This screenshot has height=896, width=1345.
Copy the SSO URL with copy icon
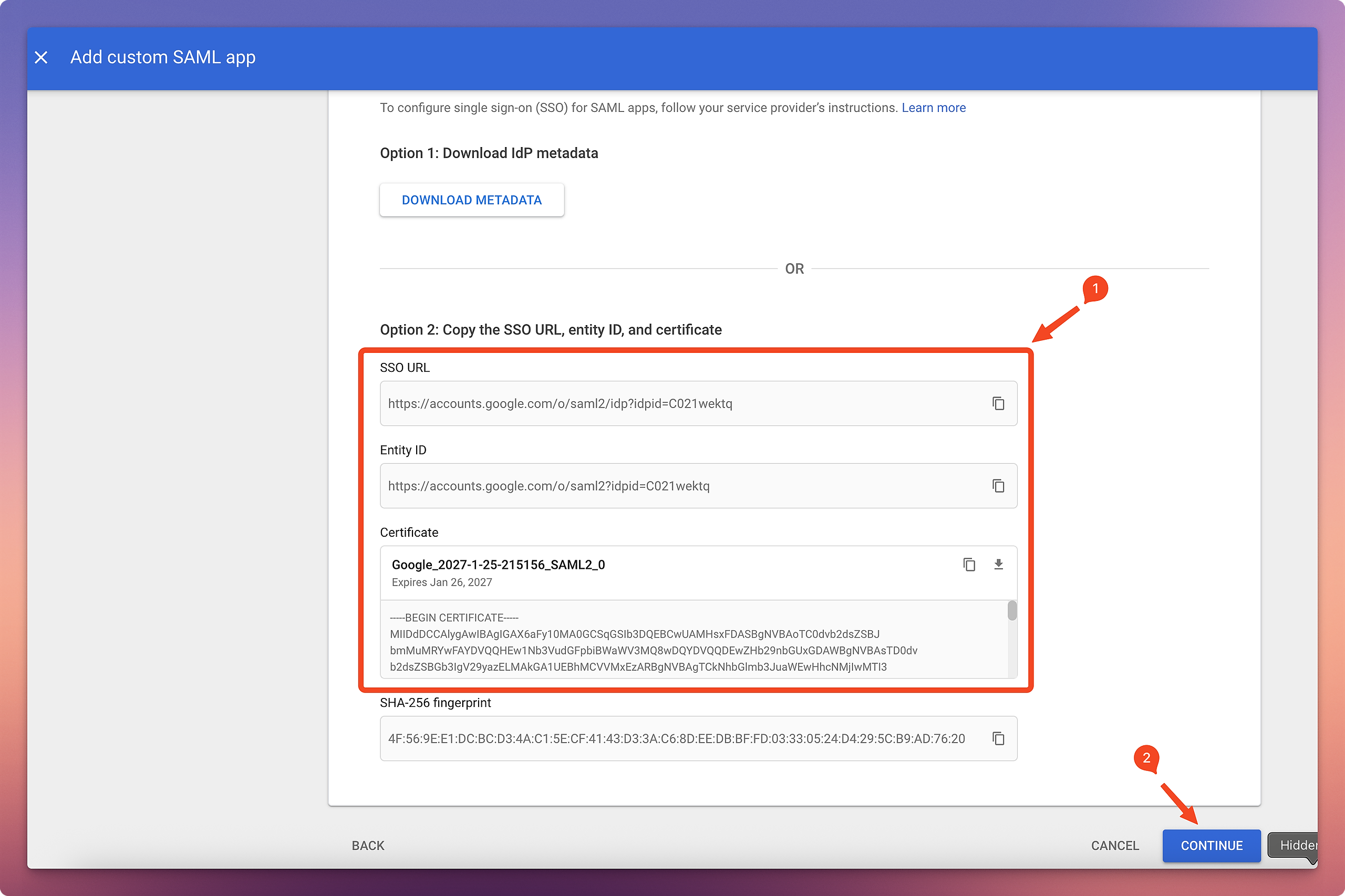[x=998, y=403]
